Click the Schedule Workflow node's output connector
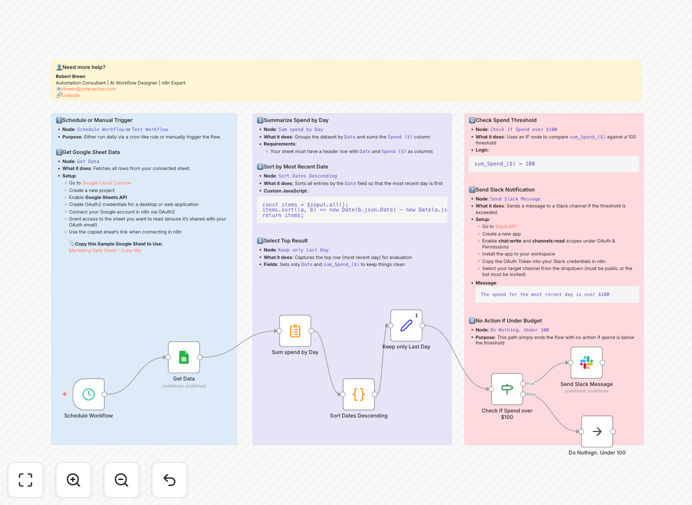 [105, 394]
